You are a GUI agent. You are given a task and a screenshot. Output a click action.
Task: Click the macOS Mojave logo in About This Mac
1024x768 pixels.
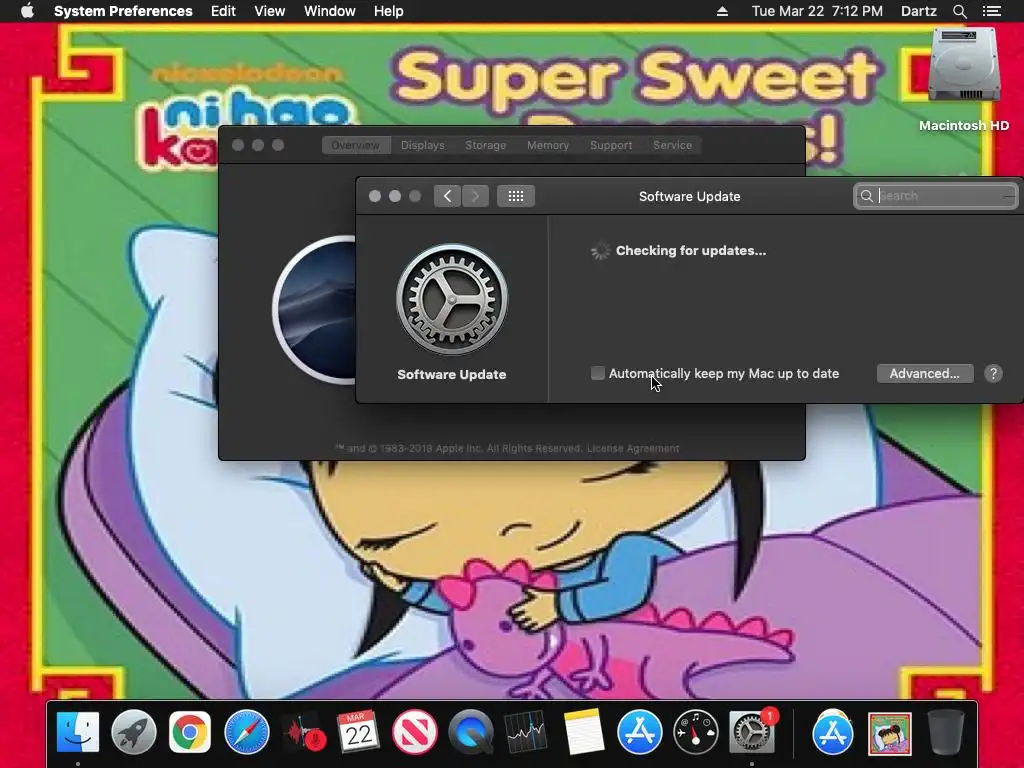(x=315, y=310)
